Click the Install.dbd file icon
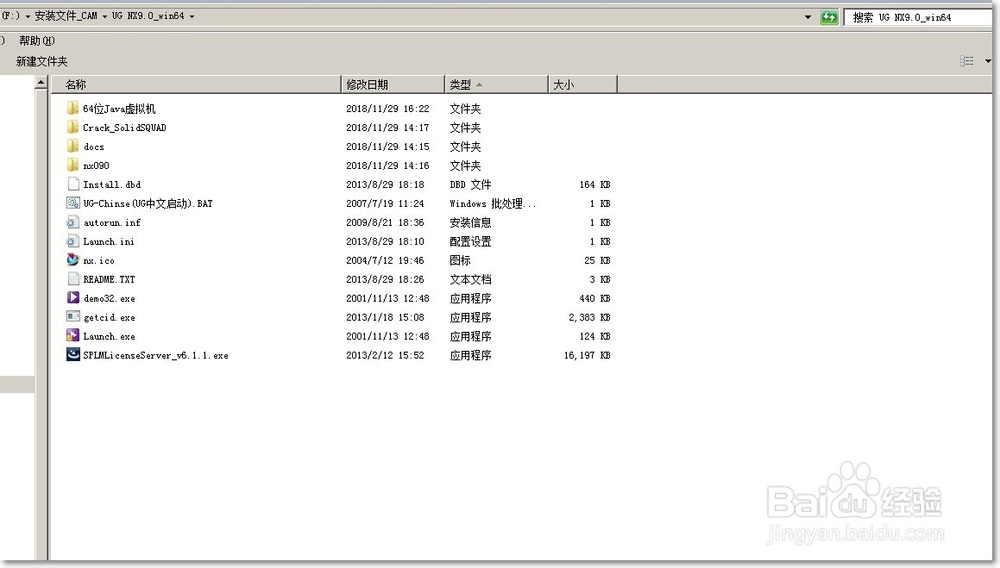This screenshot has width=1000, height=568. click(73, 184)
